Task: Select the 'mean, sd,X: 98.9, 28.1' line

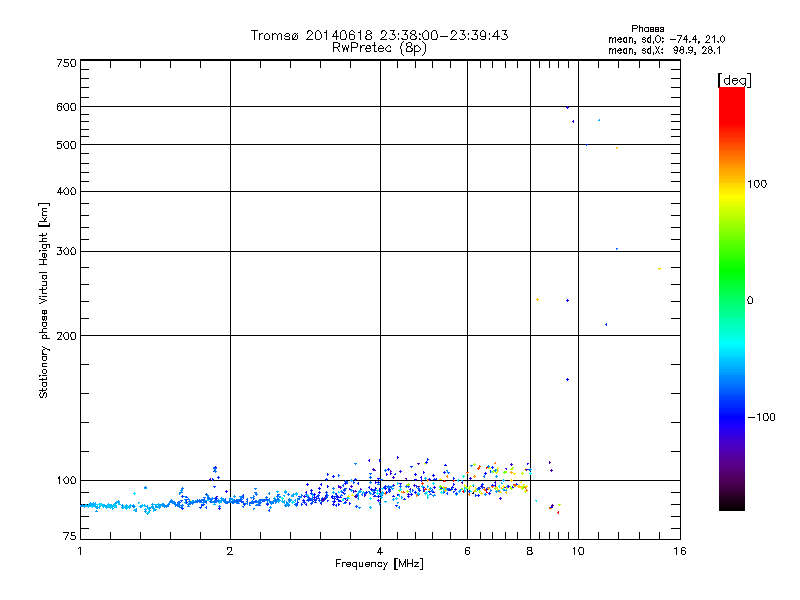Action: (664, 50)
